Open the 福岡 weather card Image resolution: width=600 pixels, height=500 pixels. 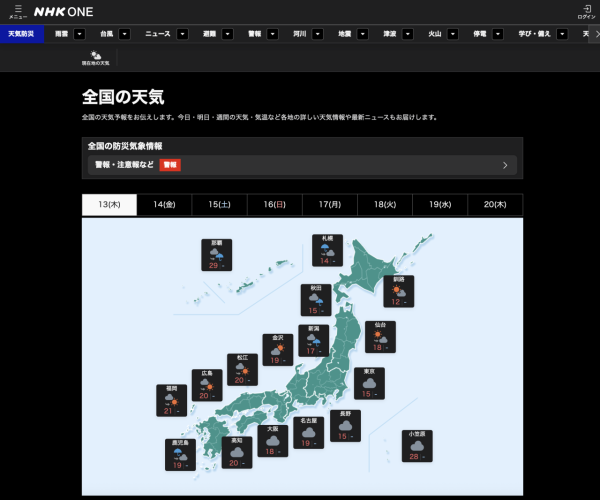point(171,400)
